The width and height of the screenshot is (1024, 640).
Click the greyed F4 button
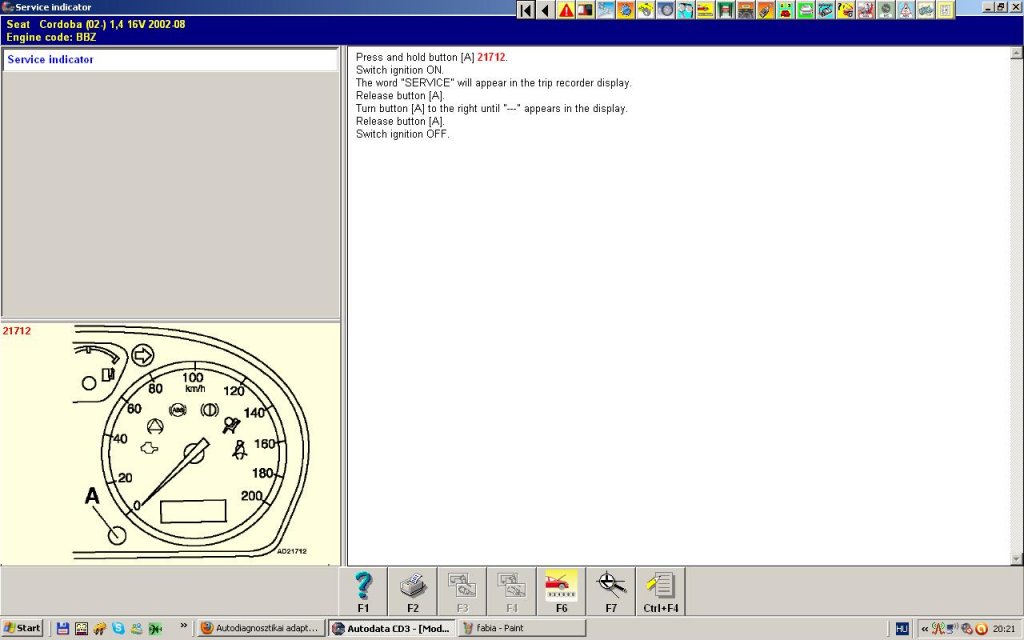pos(512,592)
